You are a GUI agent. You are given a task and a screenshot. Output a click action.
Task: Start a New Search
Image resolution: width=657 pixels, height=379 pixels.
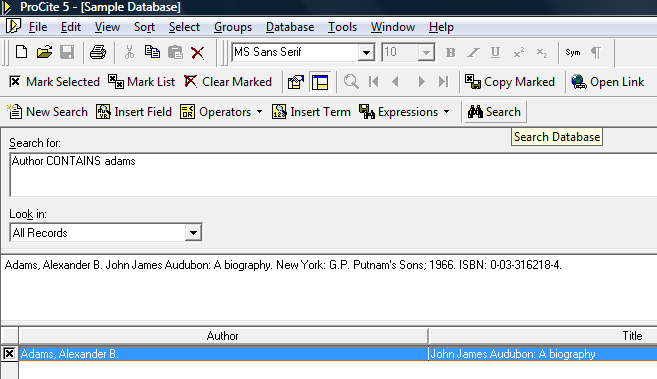pyautogui.click(x=47, y=112)
